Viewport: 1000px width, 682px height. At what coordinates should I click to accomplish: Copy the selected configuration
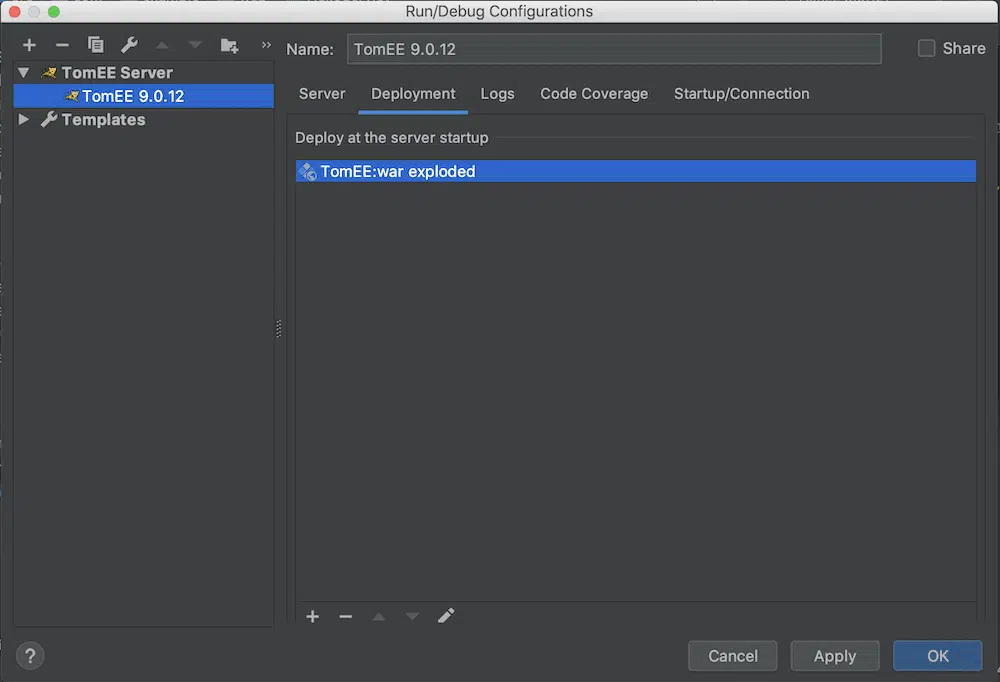pos(95,45)
